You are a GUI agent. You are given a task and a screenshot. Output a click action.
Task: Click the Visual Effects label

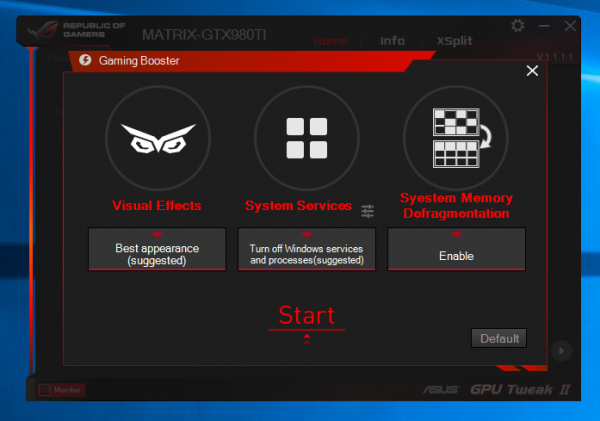[157, 206]
